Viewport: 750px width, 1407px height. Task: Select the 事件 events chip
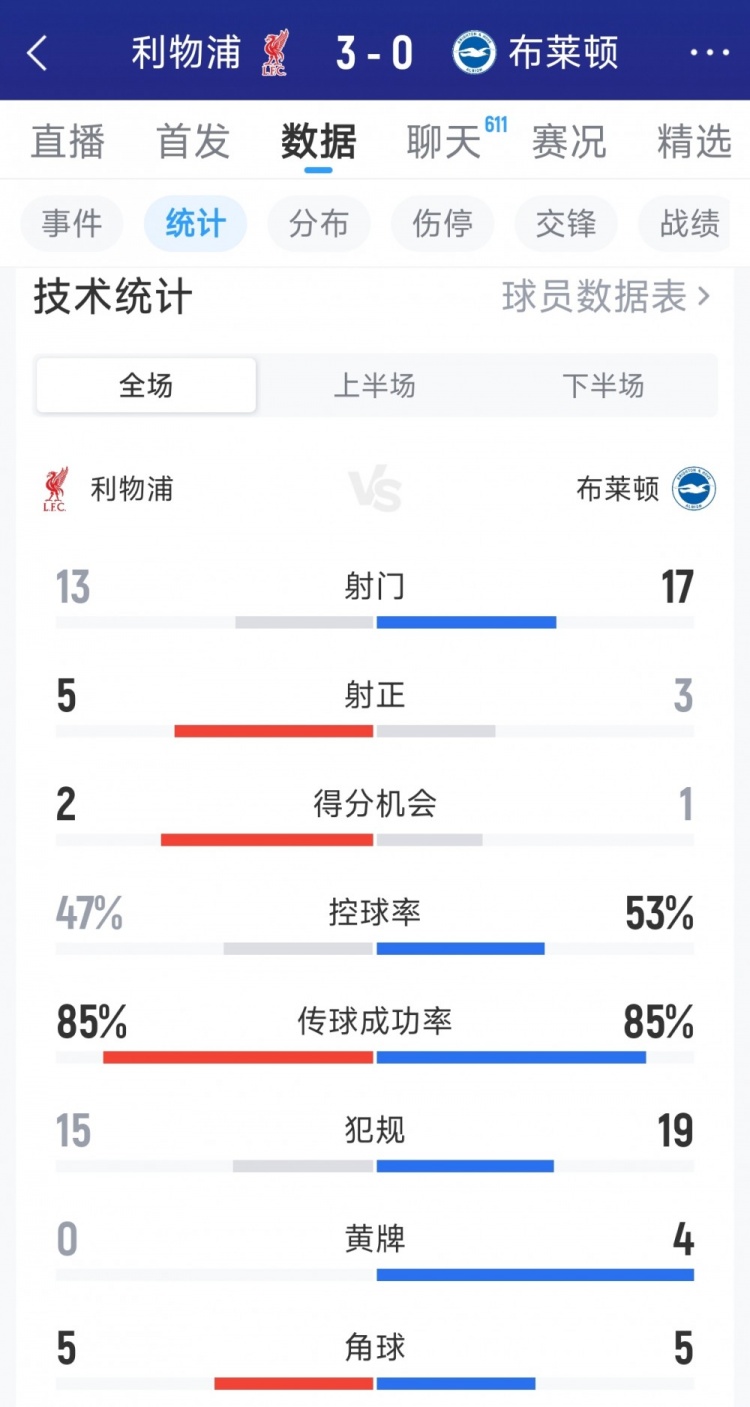(x=72, y=223)
